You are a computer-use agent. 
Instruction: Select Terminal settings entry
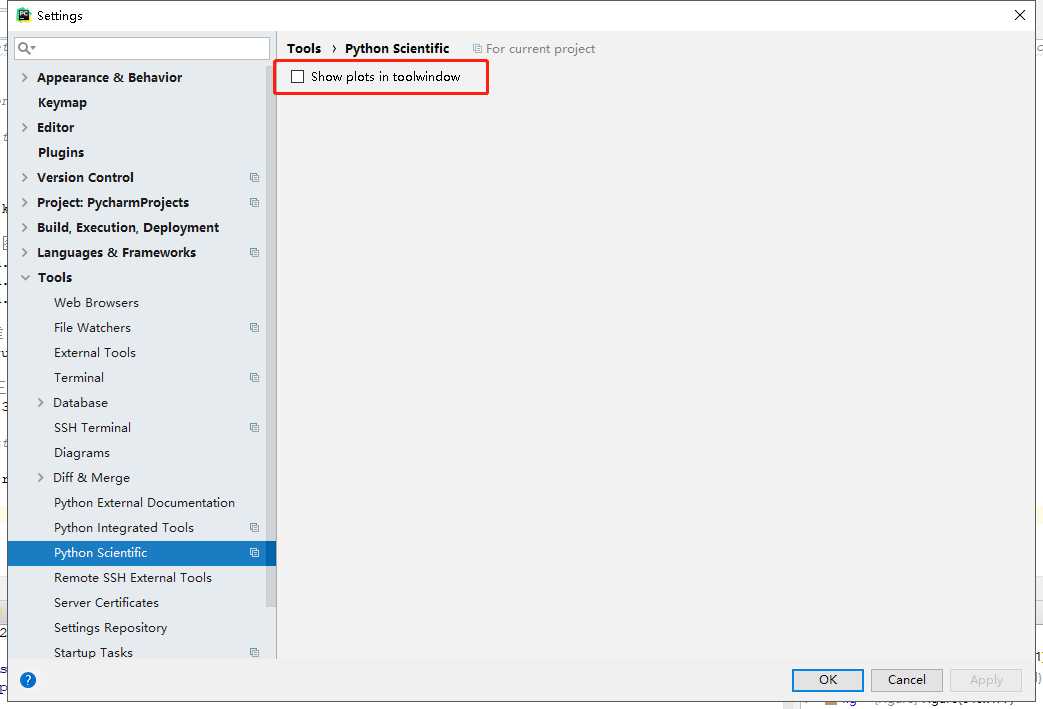(x=78, y=378)
